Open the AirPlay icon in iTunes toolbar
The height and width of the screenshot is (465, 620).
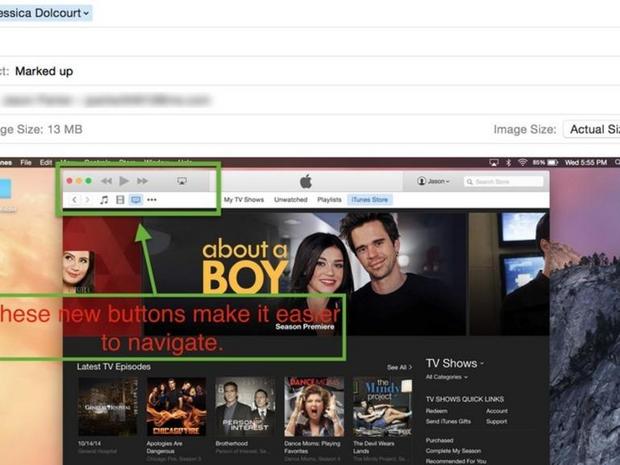(x=181, y=181)
